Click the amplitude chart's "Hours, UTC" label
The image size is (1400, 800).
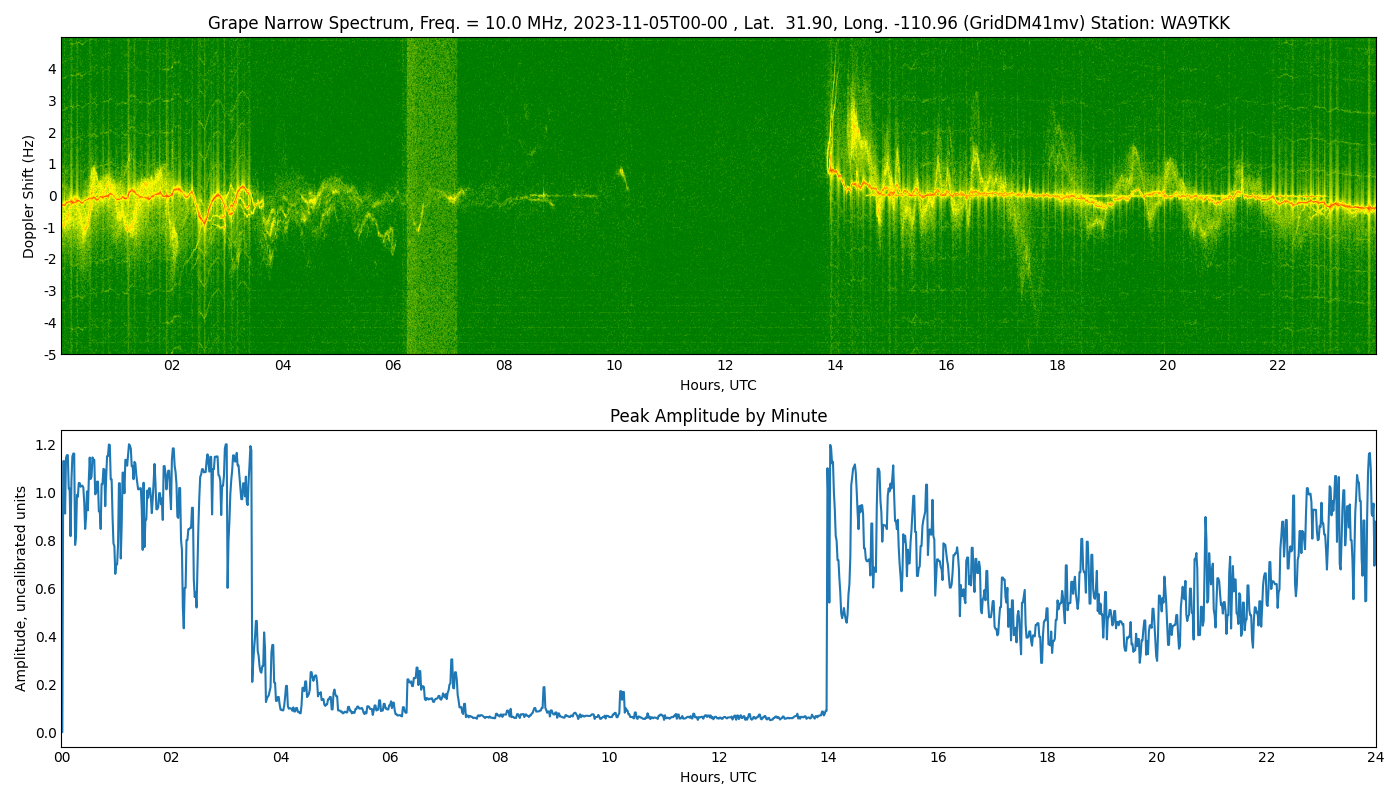(718, 777)
